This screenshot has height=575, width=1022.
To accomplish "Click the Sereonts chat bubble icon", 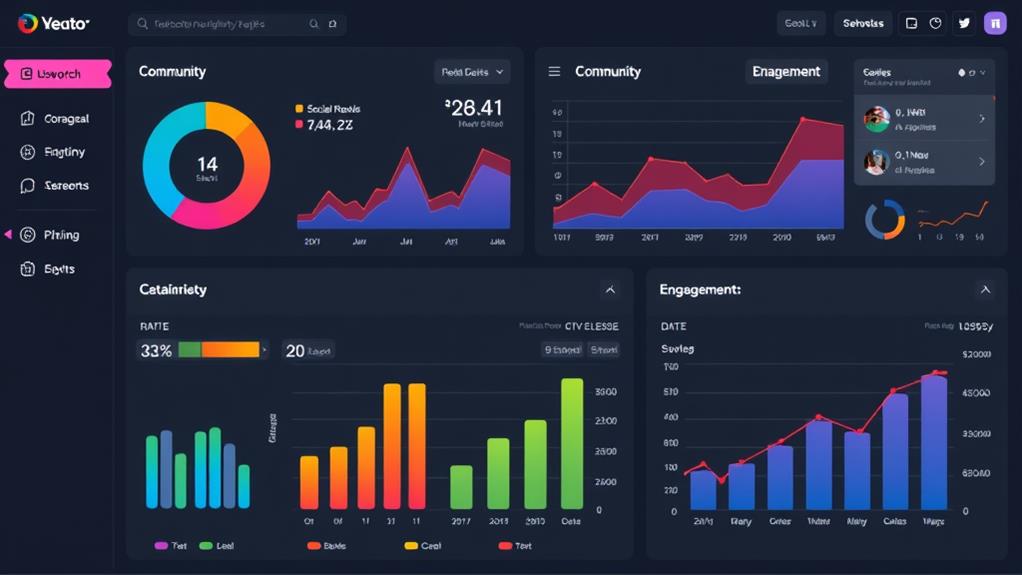I will [27, 186].
